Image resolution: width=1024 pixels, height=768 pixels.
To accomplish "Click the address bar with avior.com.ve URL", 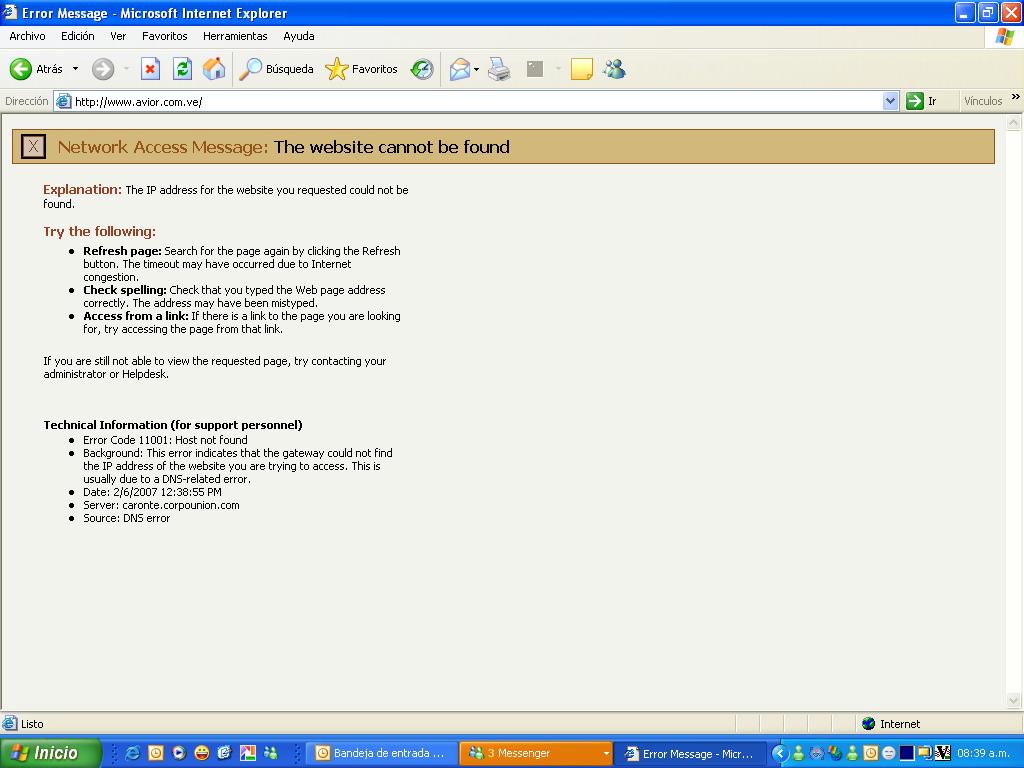I will click(x=477, y=101).
